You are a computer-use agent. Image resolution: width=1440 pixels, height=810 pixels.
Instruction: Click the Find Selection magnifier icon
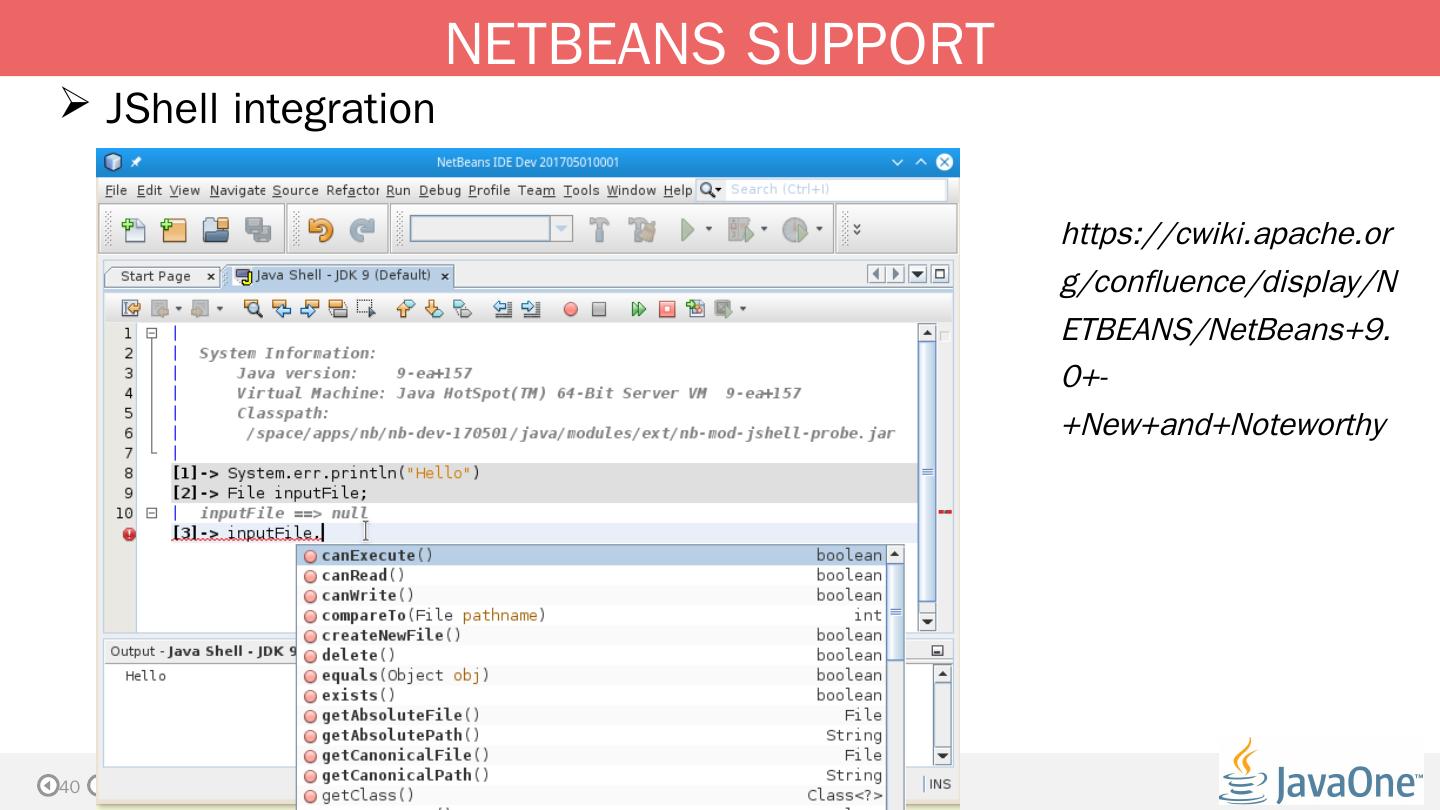click(x=252, y=309)
